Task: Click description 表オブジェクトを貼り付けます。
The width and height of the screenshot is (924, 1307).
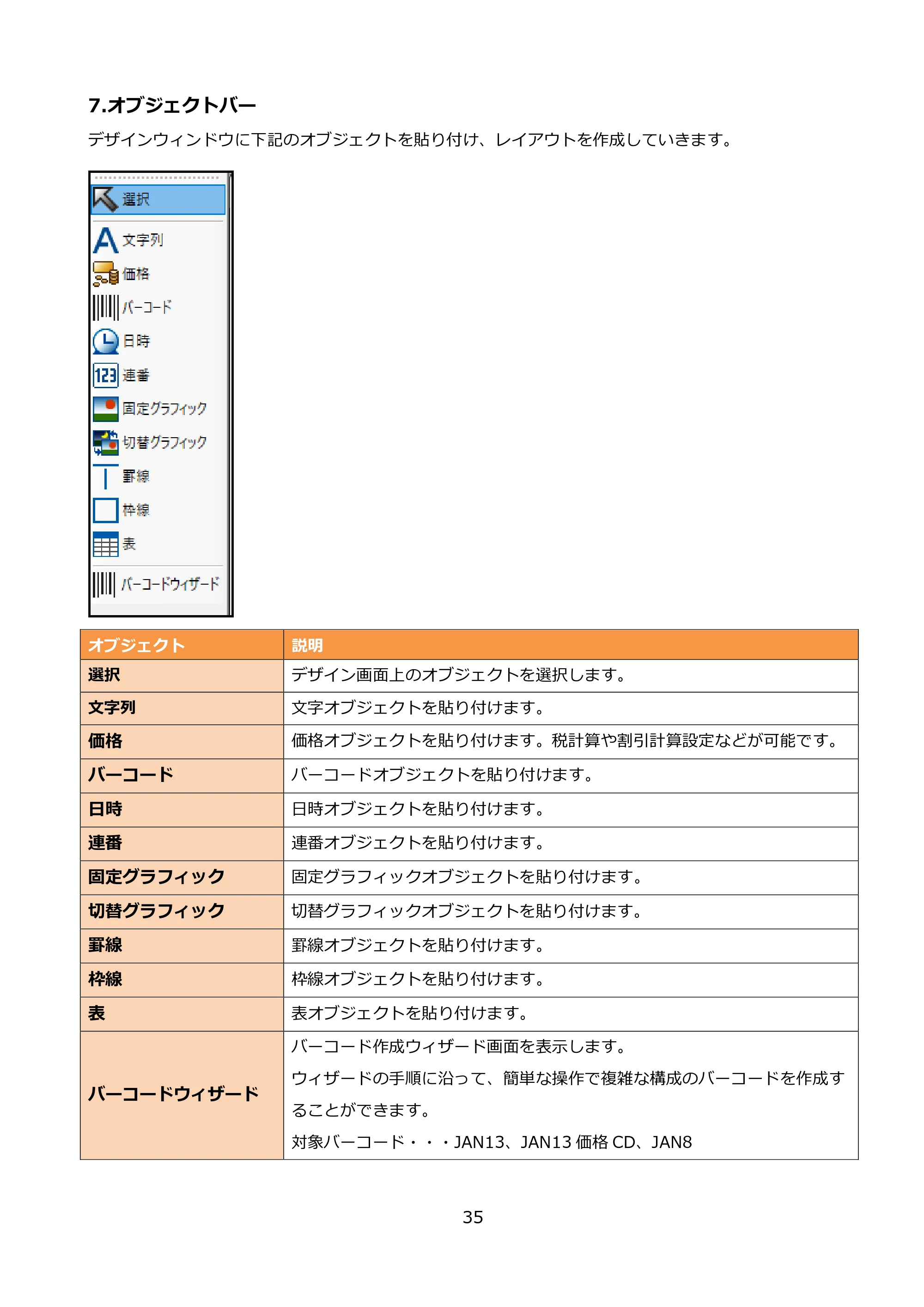Action: (410, 1013)
